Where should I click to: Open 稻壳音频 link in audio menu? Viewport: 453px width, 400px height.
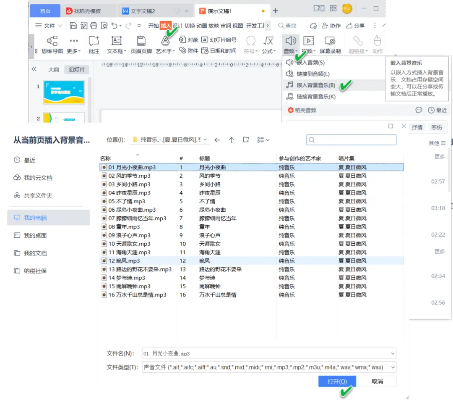click(302, 110)
